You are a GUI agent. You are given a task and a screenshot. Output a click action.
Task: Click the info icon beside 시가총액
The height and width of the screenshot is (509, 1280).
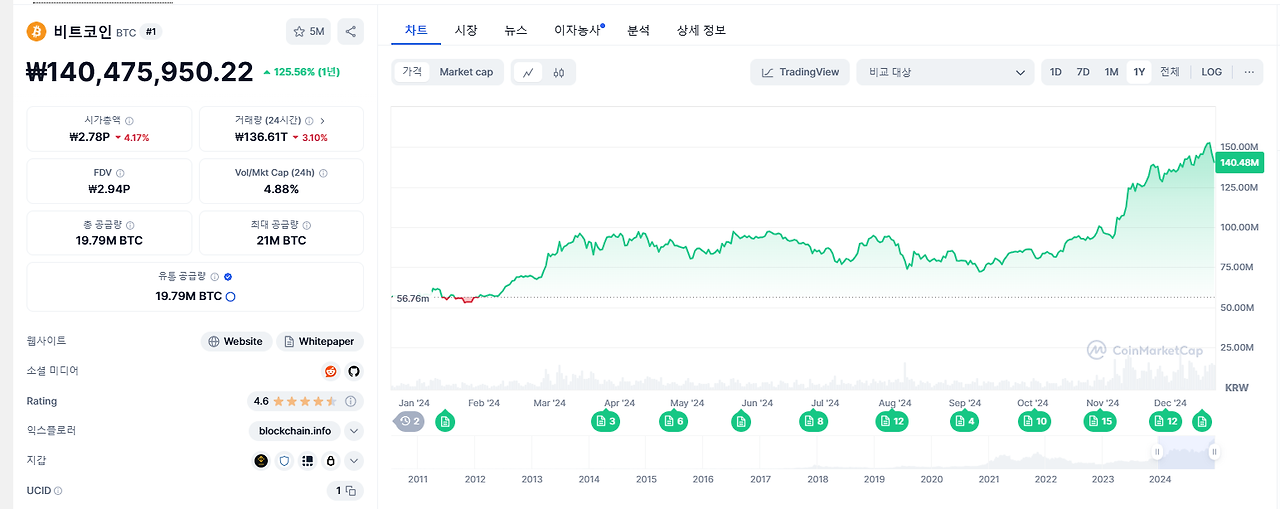pos(130,120)
